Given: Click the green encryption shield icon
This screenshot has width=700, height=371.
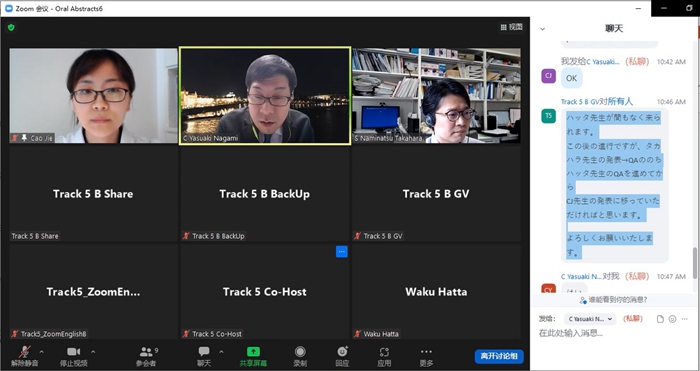Looking at the screenshot, I should coord(11,28).
